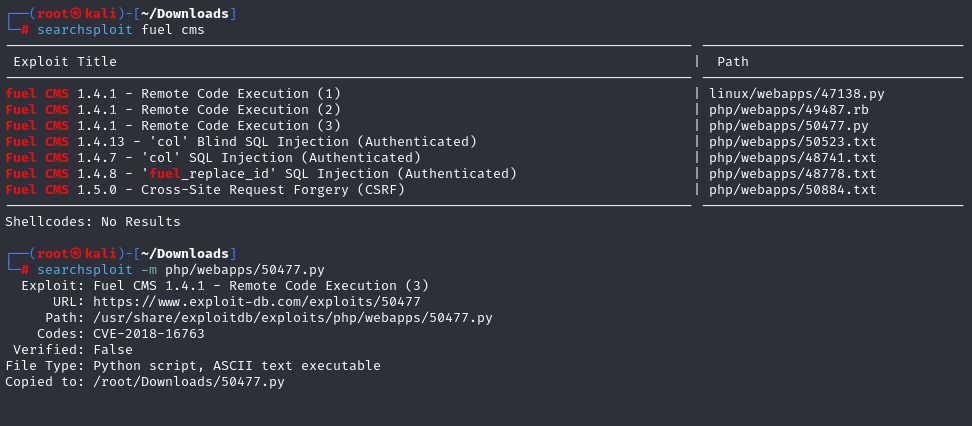The width and height of the screenshot is (972, 426).
Task: Click the path php/webapps/49487.rb
Action: pos(789,110)
